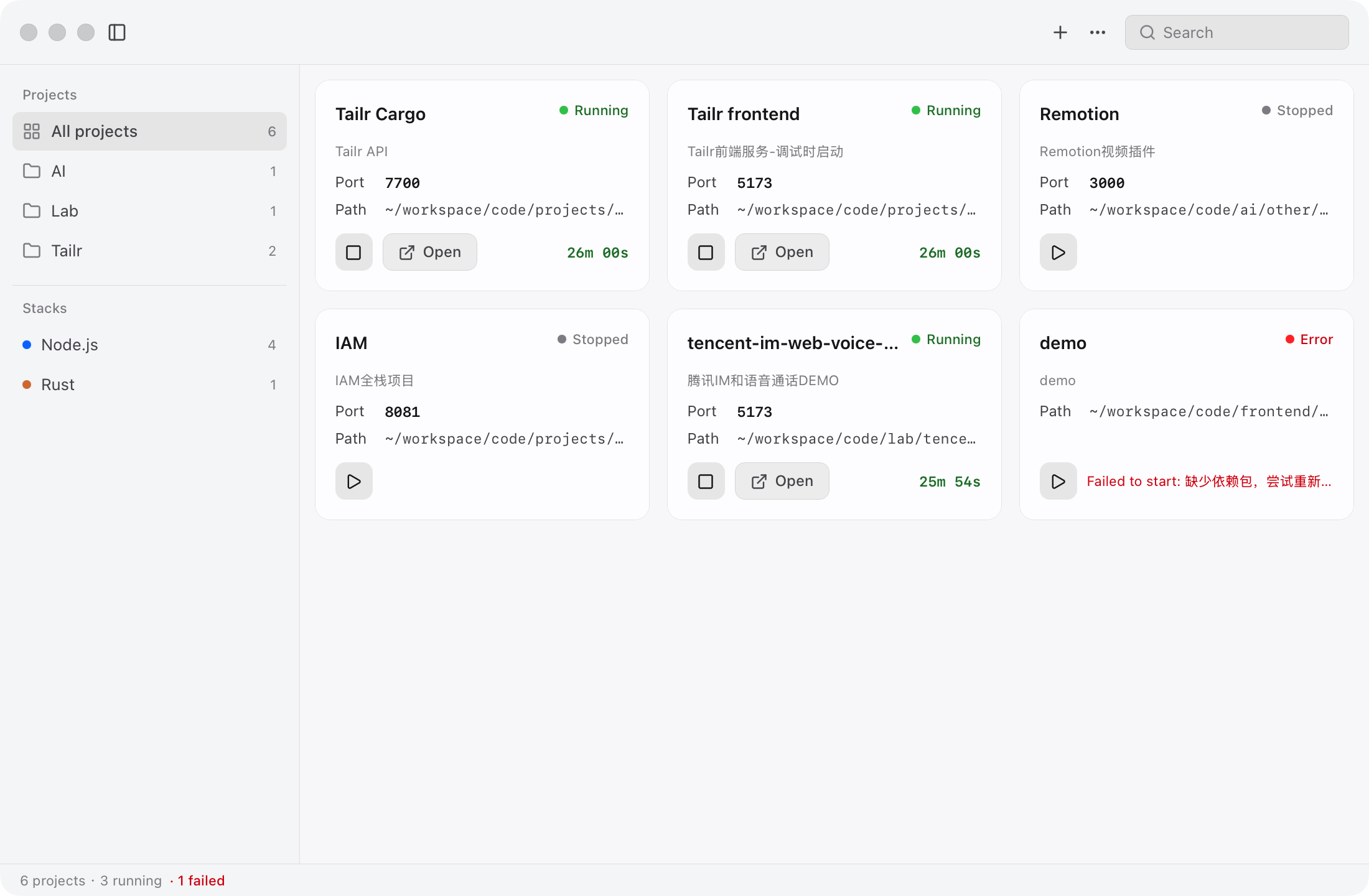Click the IAM card title
The image size is (1369, 896).
[x=351, y=343]
